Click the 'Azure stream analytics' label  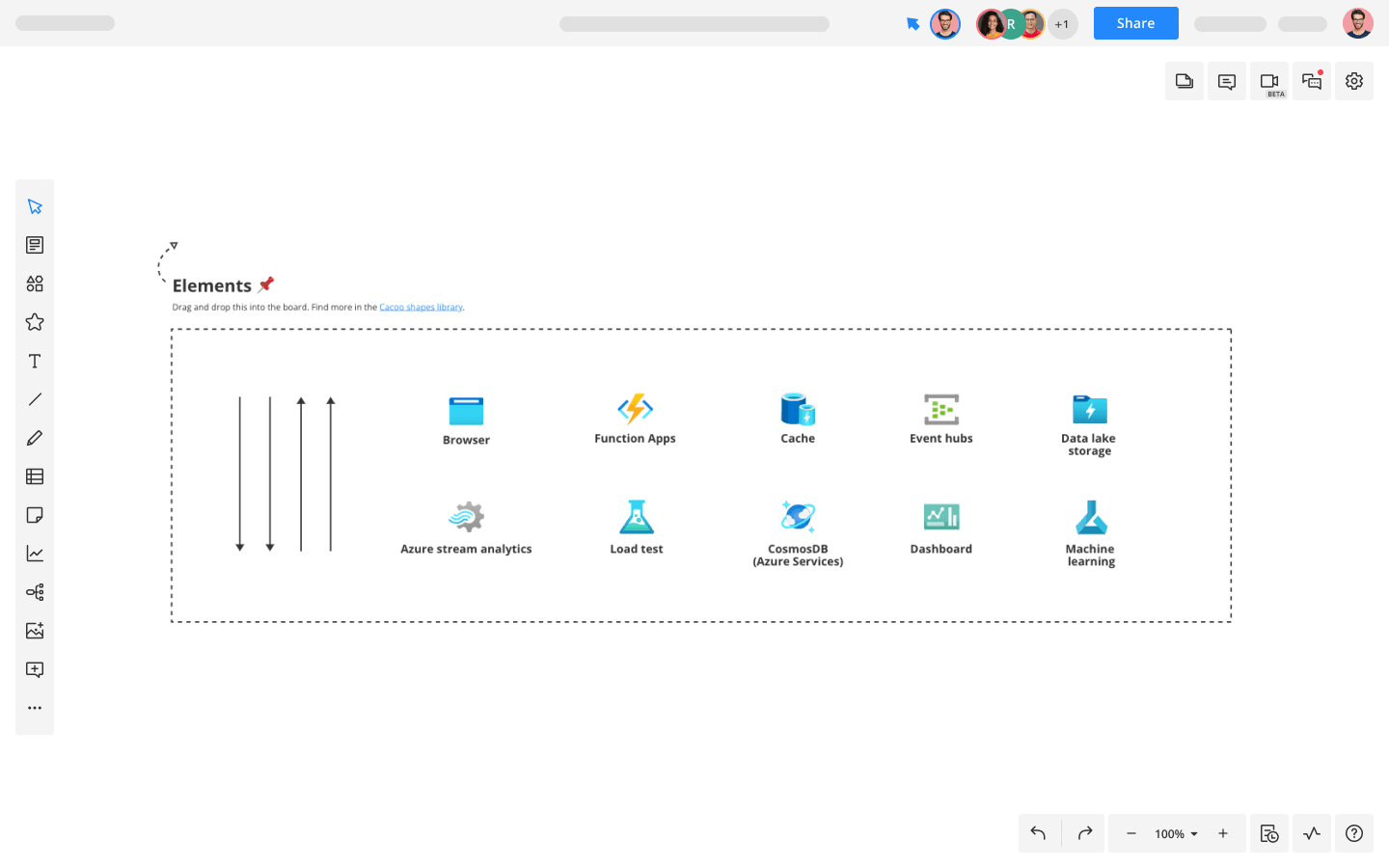(x=466, y=550)
